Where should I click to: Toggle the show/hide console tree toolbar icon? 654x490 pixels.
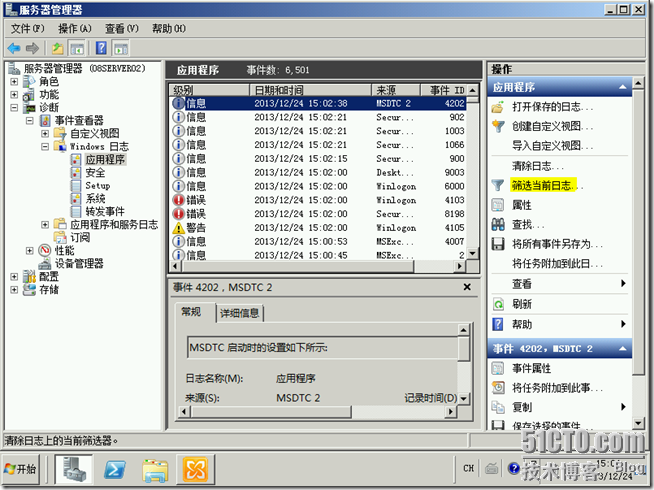77,48
